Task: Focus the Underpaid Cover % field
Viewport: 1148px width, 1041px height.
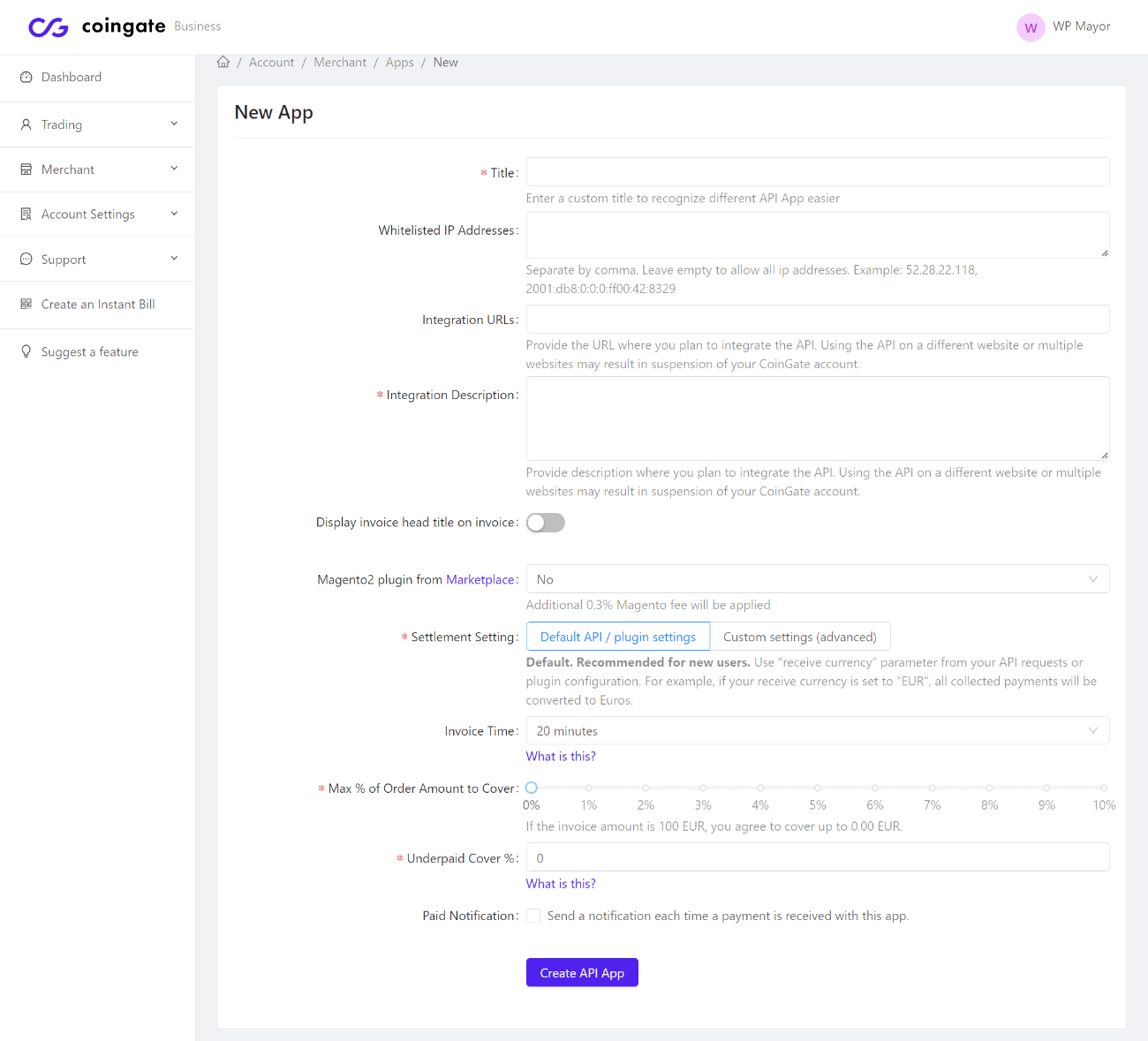Action: (x=818, y=857)
